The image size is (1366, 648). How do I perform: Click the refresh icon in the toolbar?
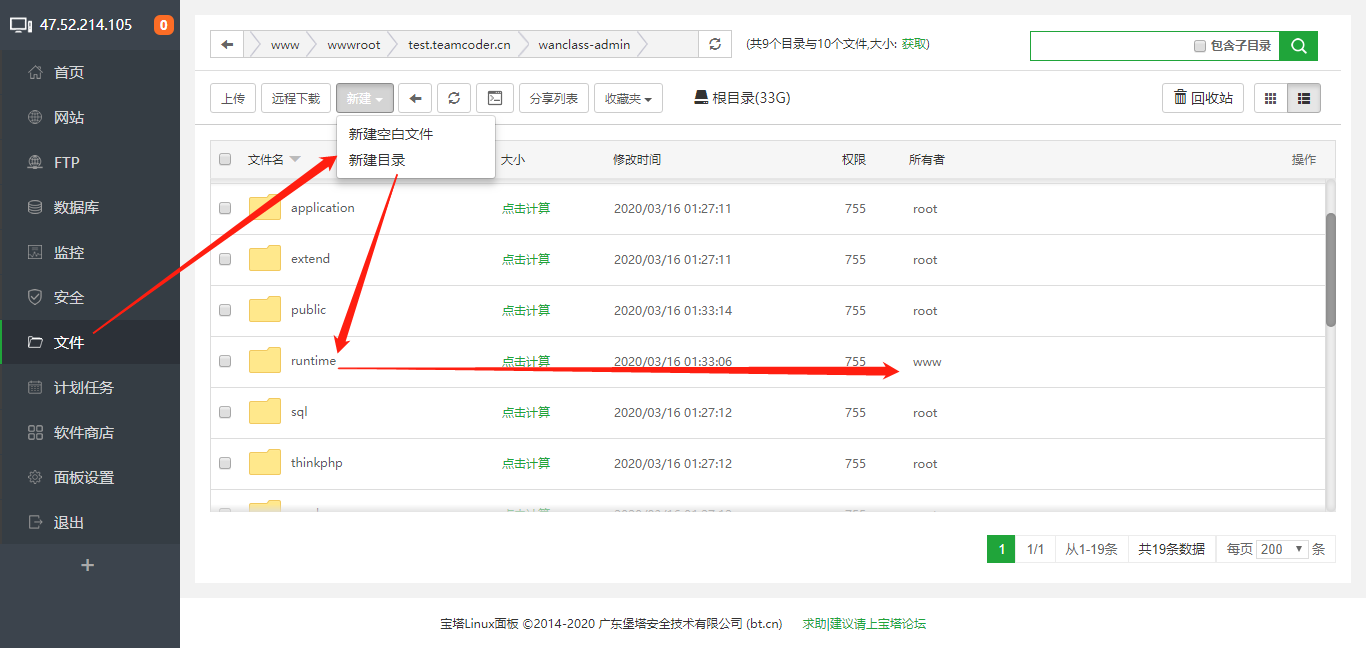click(x=454, y=97)
